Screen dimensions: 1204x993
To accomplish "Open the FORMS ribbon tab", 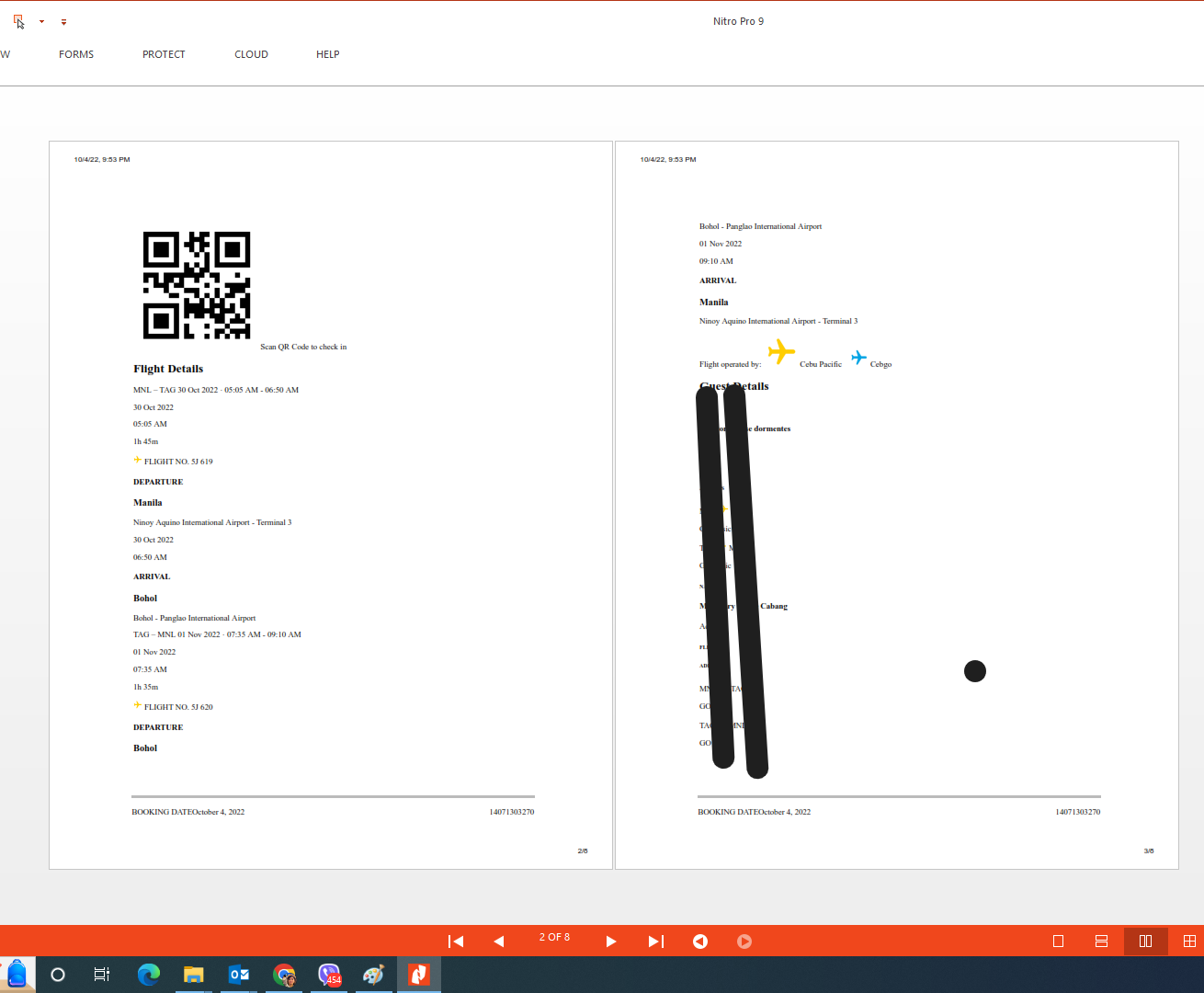I will (76, 54).
